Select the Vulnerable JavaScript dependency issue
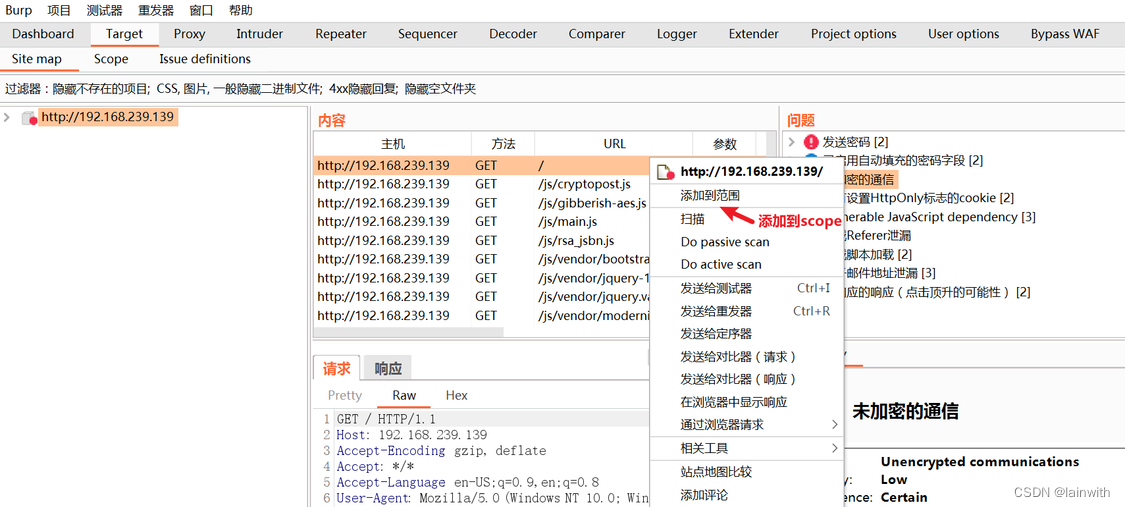 click(x=940, y=217)
